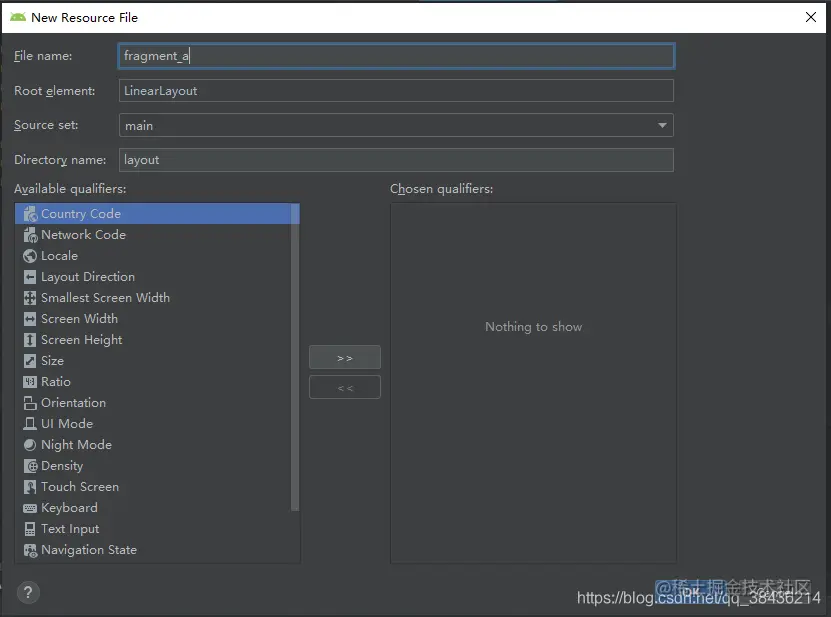Click the Screen Height icon
The width and height of the screenshot is (831, 617).
[30, 340]
